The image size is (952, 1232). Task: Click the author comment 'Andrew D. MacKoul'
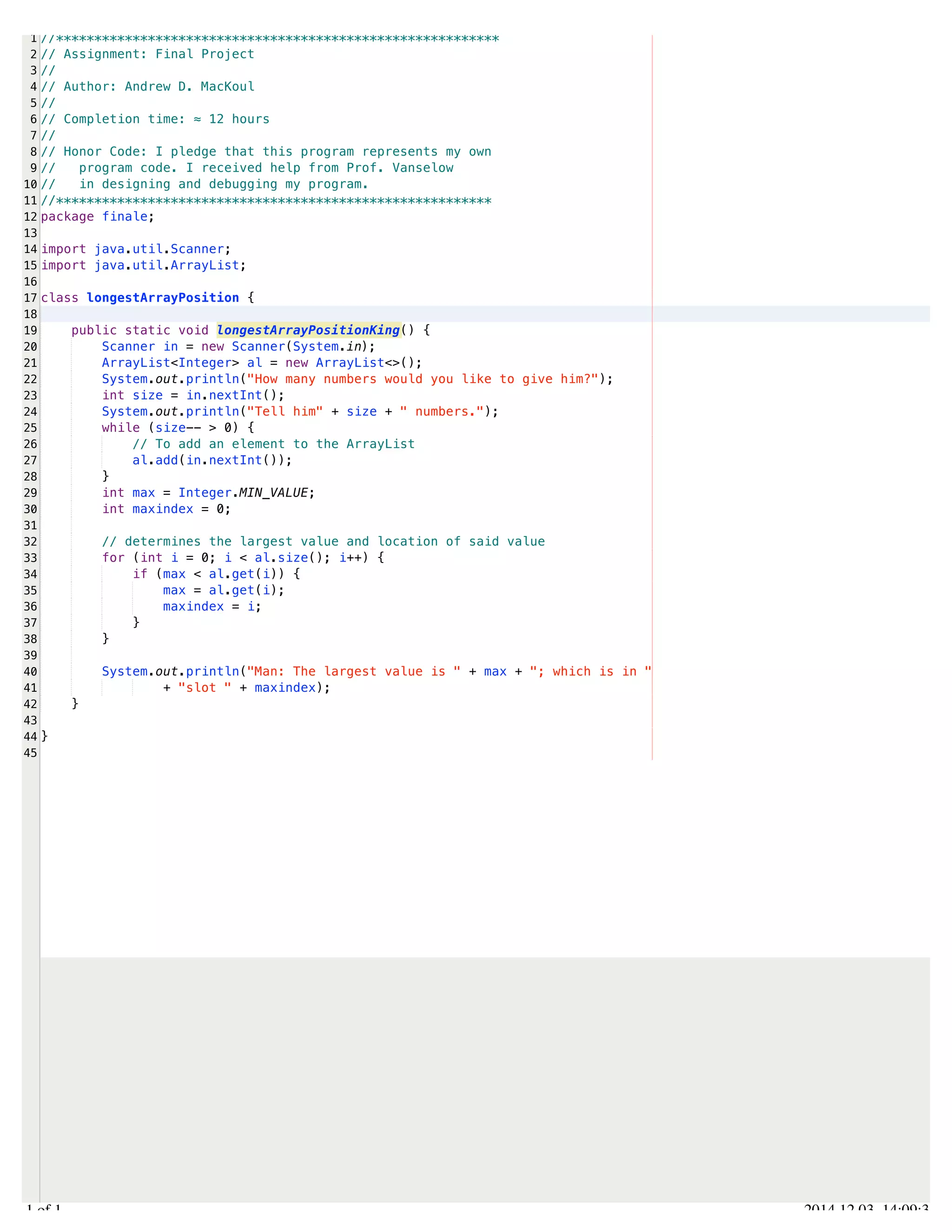coord(190,86)
